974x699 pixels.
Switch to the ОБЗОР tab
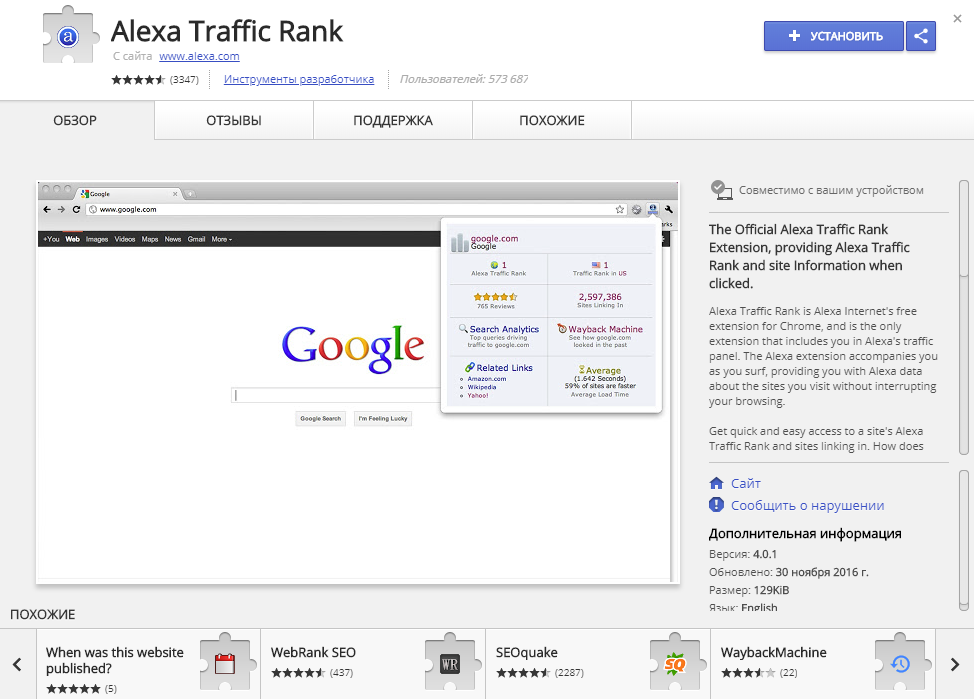[x=75, y=121]
